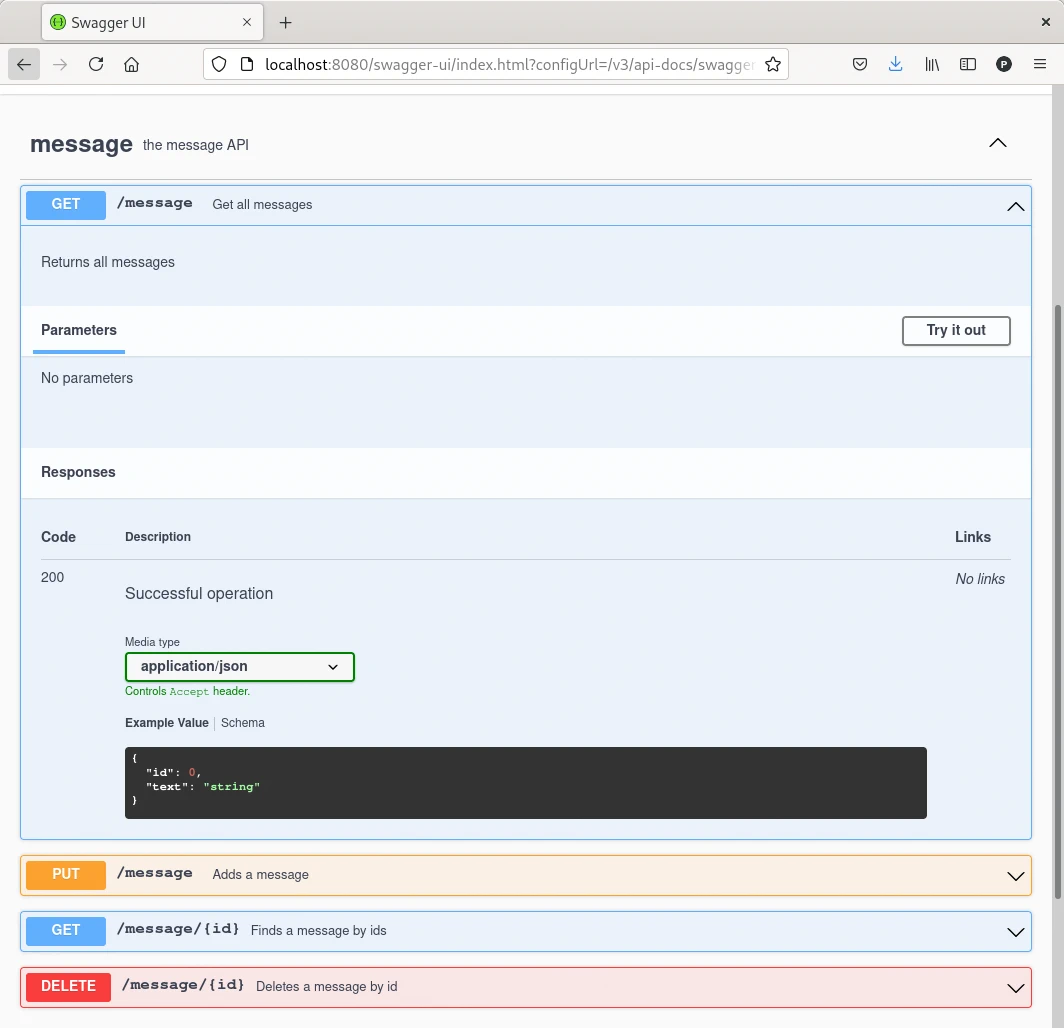Collapse the message API section
The width and height of the screenshot is (1064, 1028).
[997, 143]
